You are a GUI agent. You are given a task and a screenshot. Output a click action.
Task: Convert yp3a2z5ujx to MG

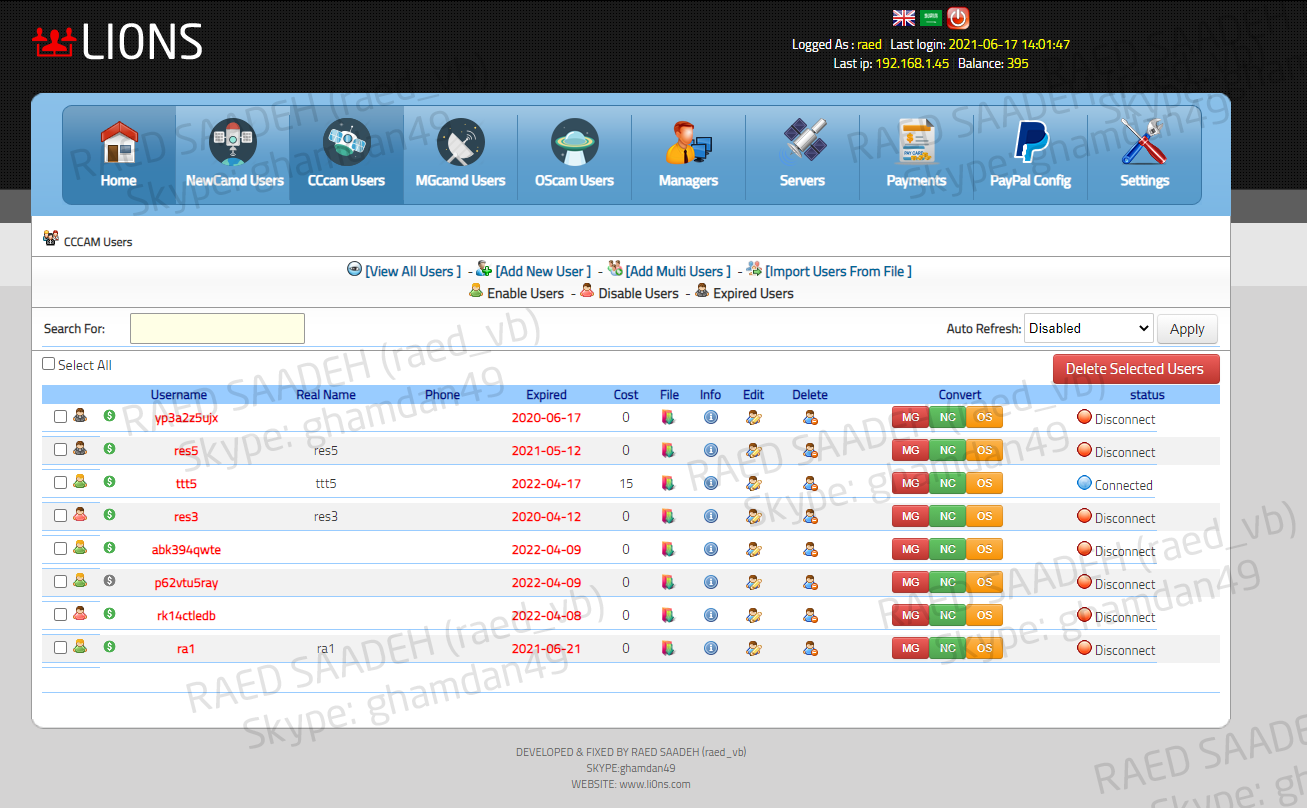pyautogui.click(x=910, y=418)
